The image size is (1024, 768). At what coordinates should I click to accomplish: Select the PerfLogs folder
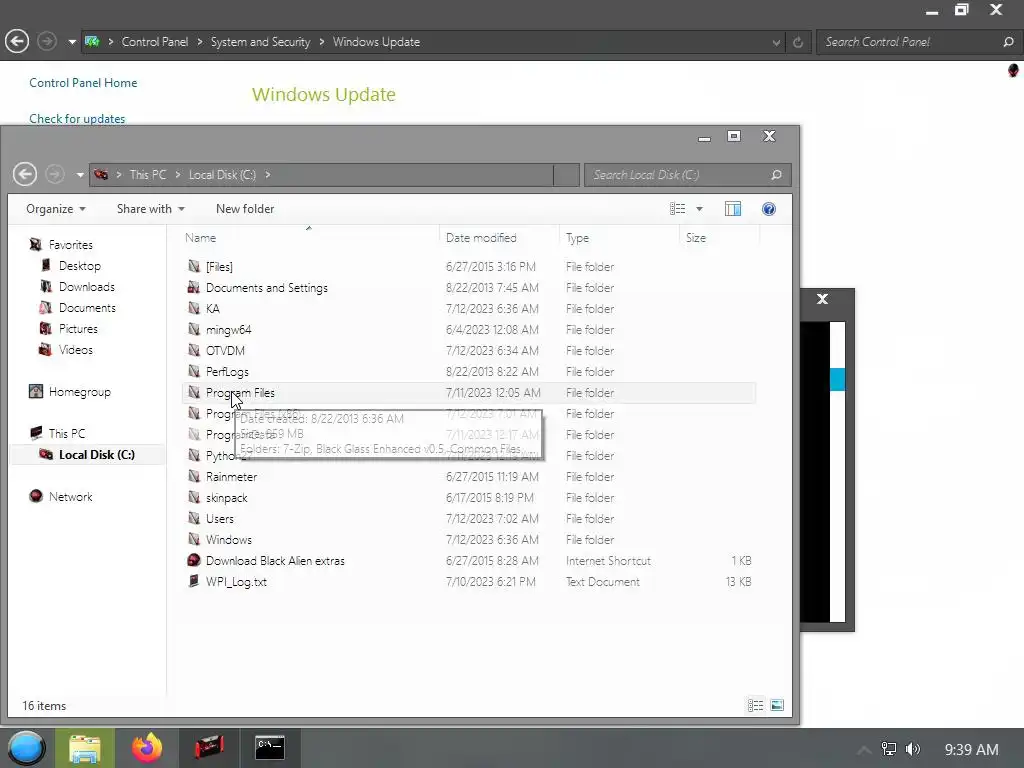(x=227, y=372)
